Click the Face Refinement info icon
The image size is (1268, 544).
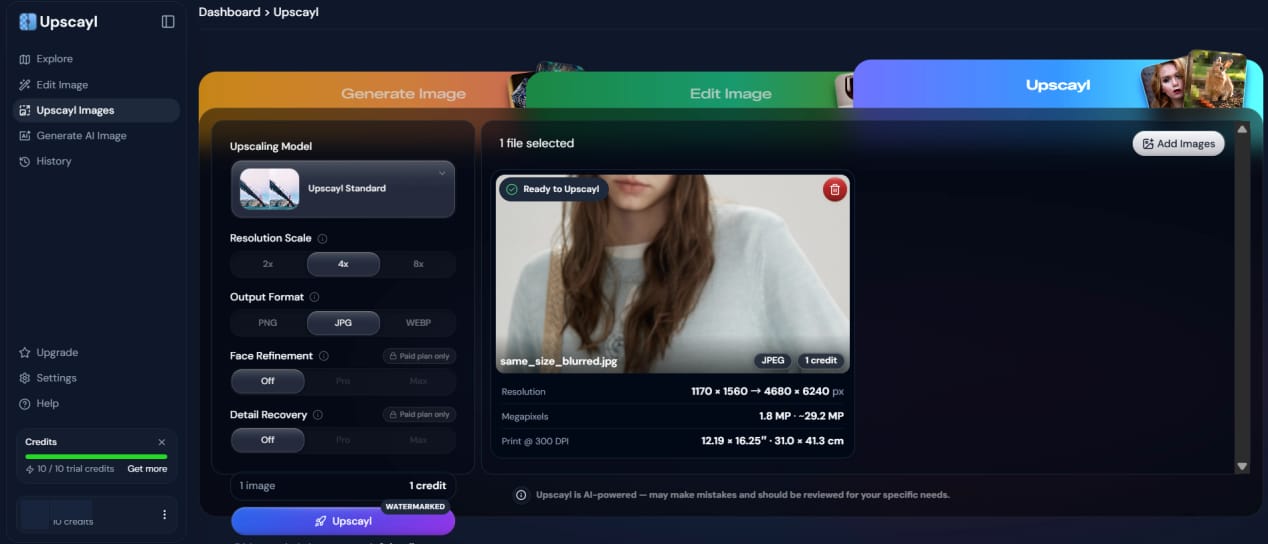(324, 356)
